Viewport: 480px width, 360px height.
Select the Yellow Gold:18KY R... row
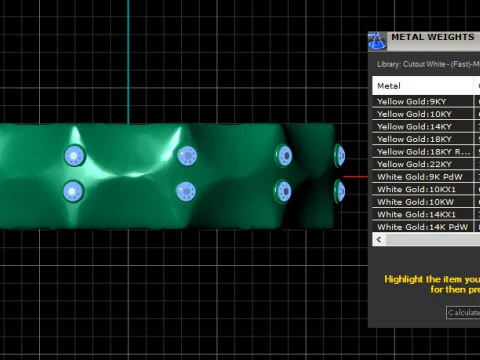[426, 152]
